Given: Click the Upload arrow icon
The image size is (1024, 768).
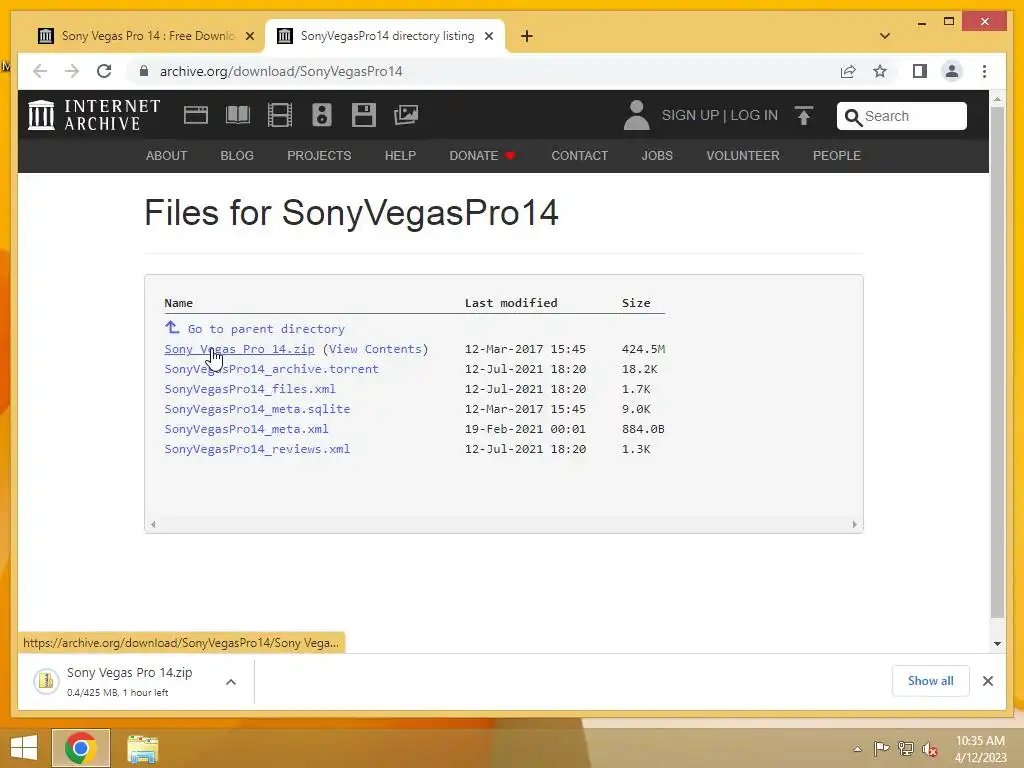Looking at the screenshot, I should coord(803,116).
